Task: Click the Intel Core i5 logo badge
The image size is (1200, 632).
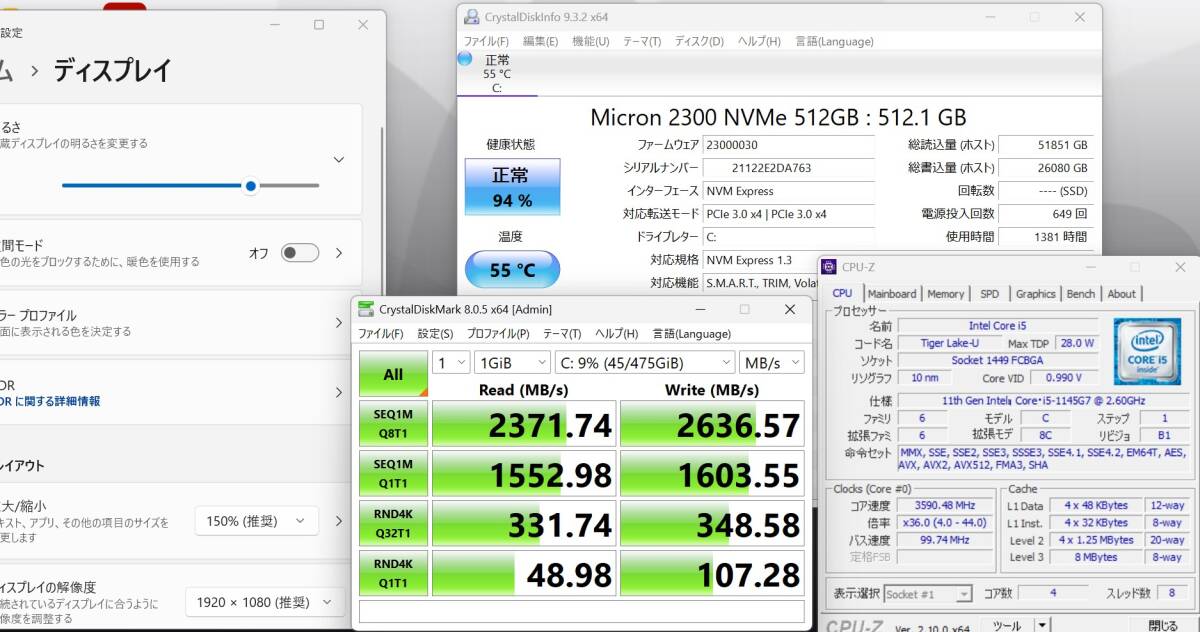Action: 1147,353
